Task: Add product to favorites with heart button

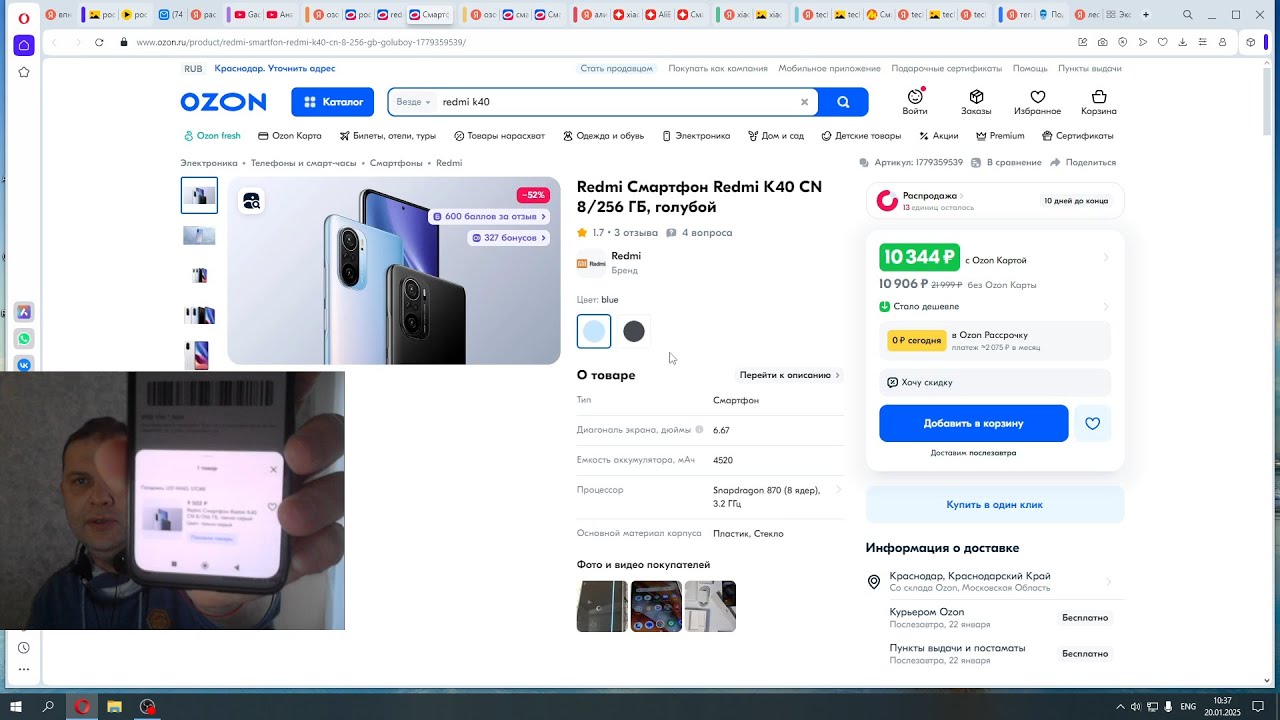Action: point(1092,423)
